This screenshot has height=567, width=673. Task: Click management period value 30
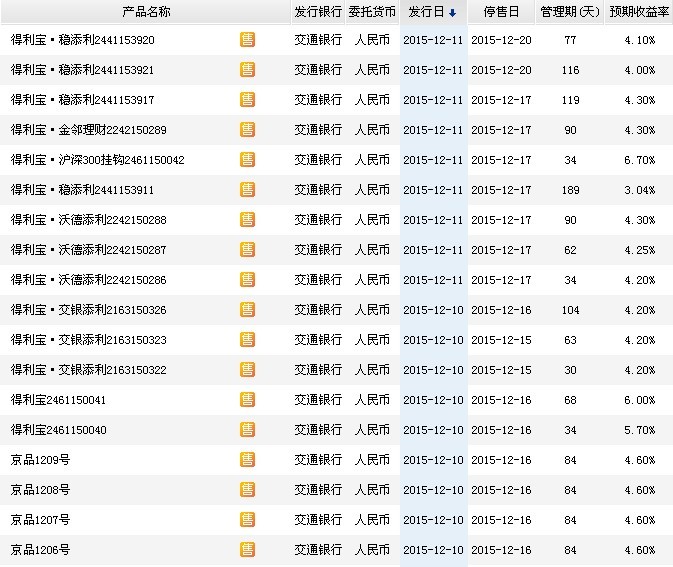[570, 370]
